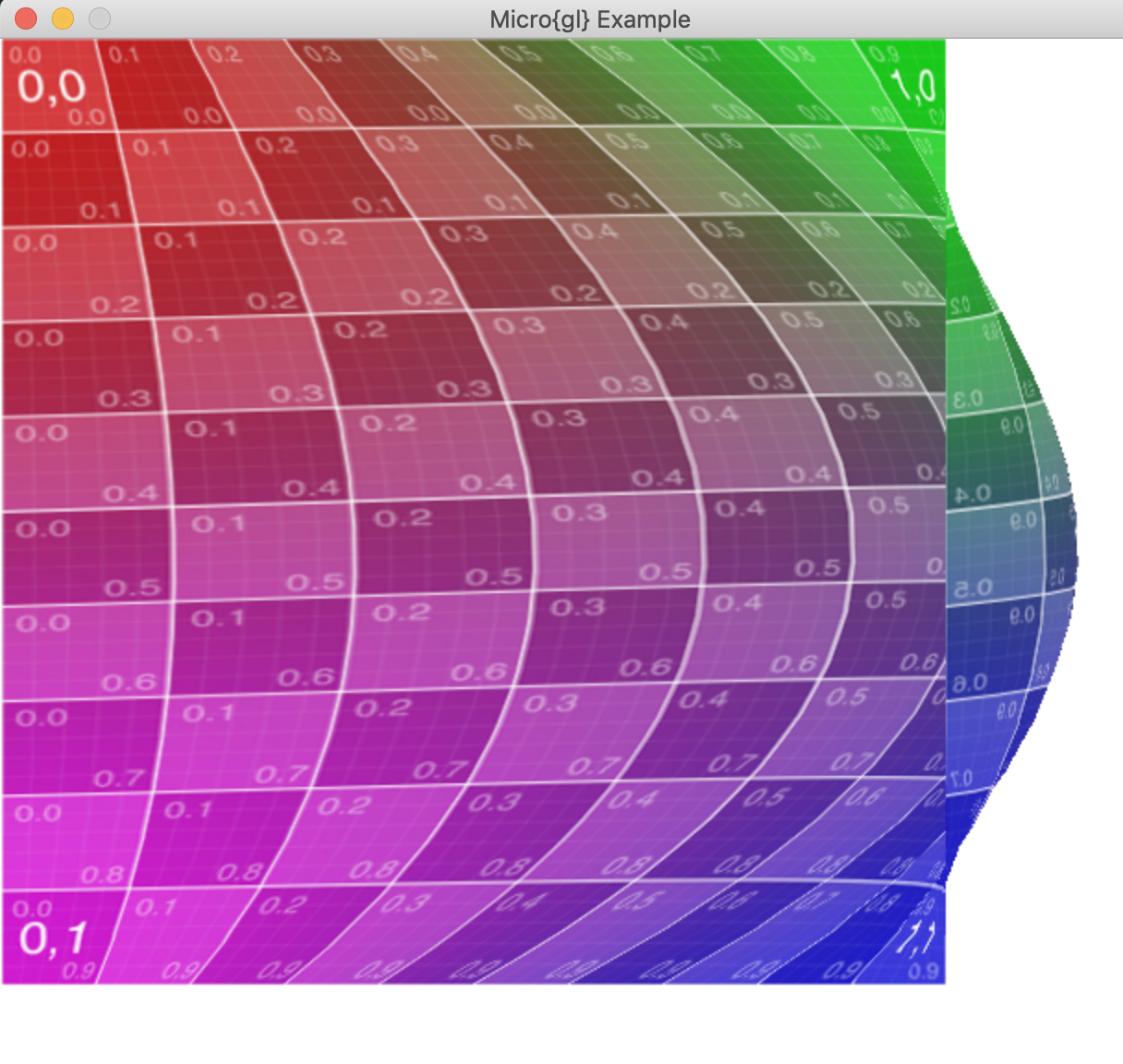Click the large 1,0 corner label
The width and height of the screenshot is (1123, 1064).
913,87
